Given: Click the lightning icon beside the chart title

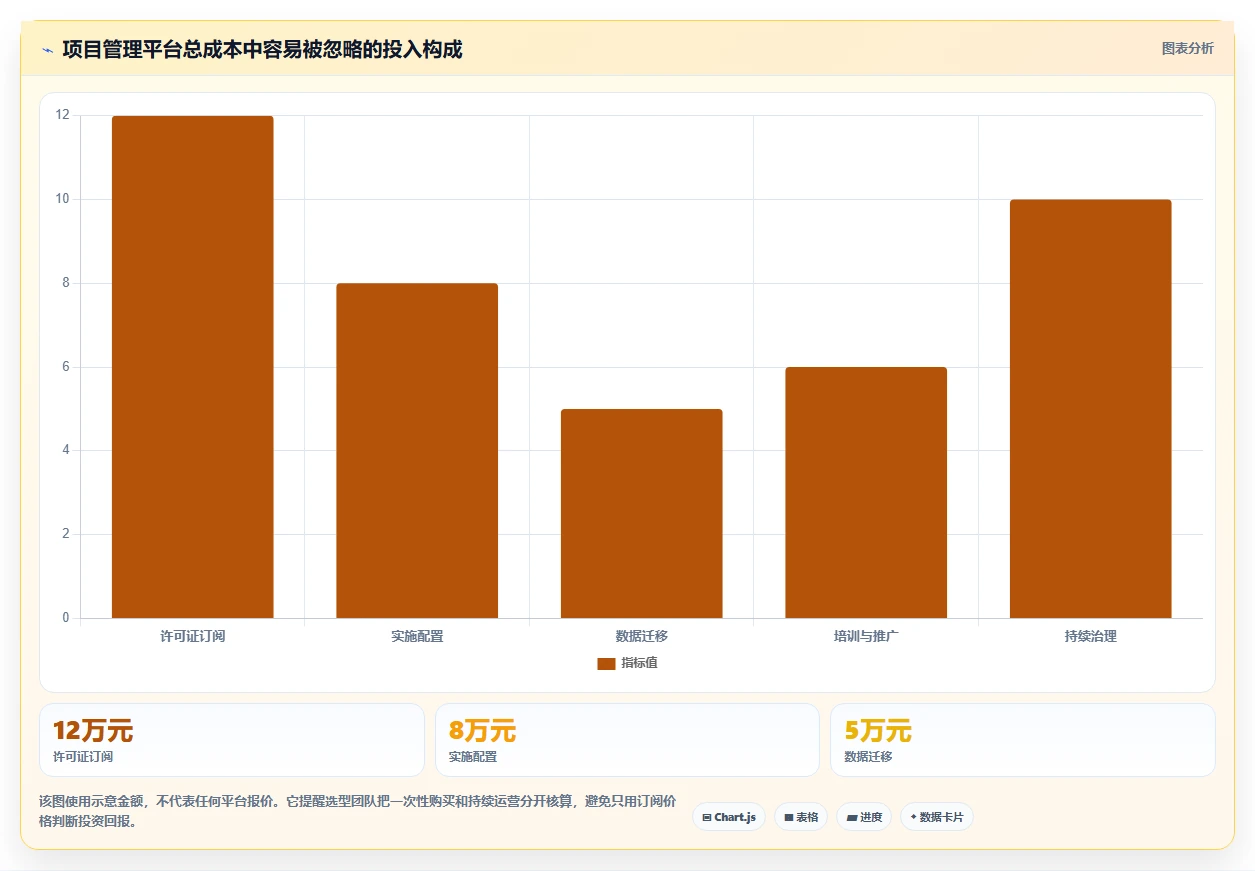Looking at the screenshot, I should point(47,50).
